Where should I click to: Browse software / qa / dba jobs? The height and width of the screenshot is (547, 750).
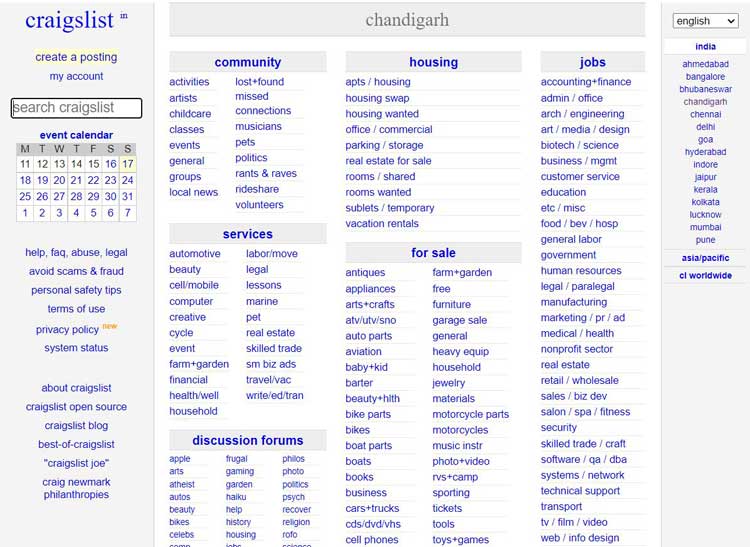(x=584, y=459)
